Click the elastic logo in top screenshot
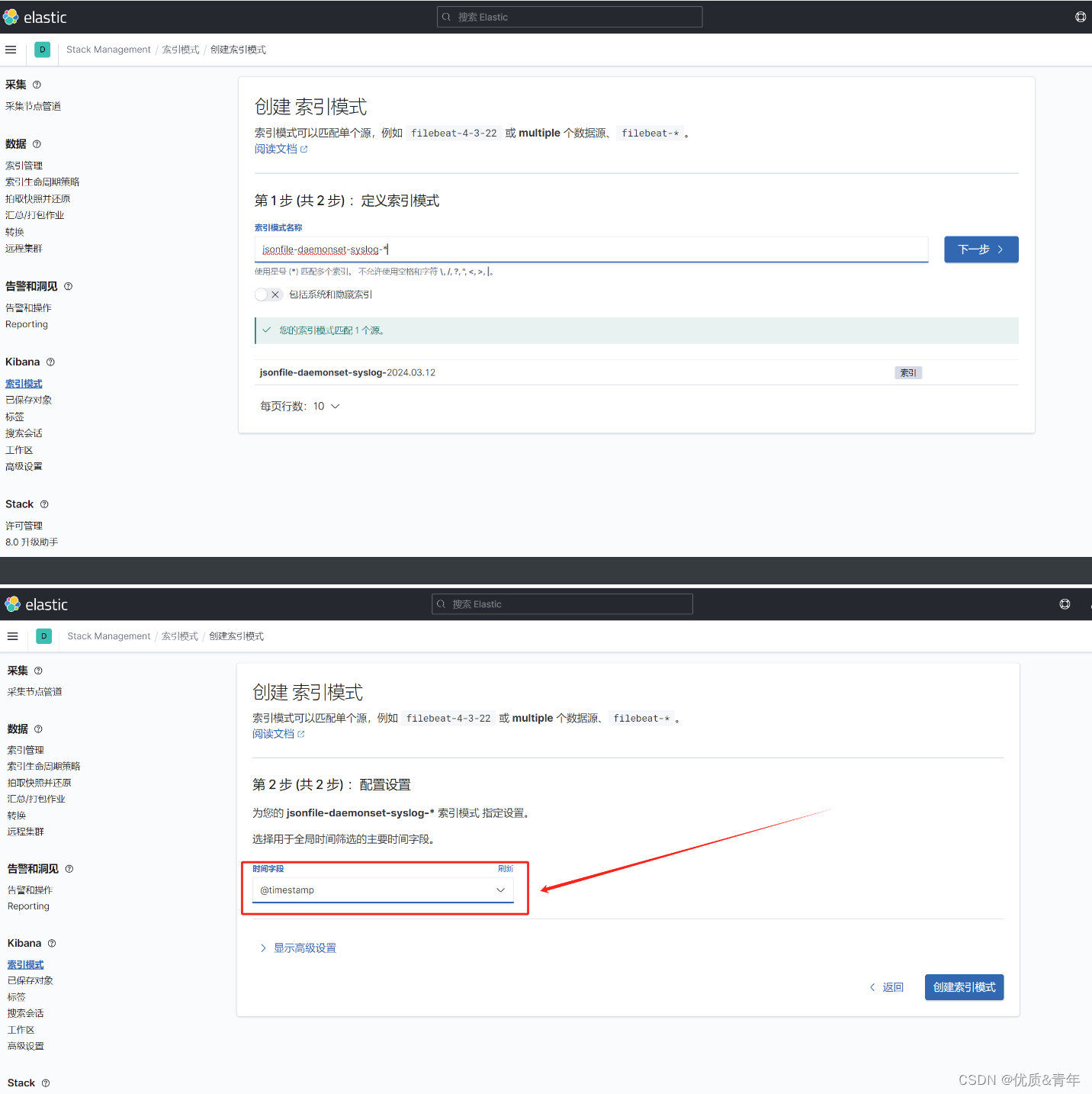This screenshot has width=1092, height=1094. pos(35,17)
